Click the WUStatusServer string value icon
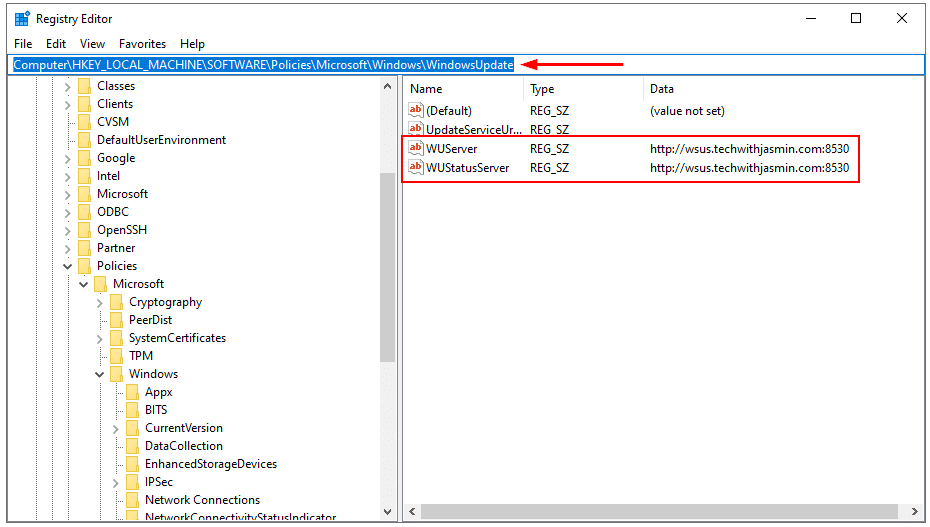Screen dimensions: 930x527 [416, 167]
